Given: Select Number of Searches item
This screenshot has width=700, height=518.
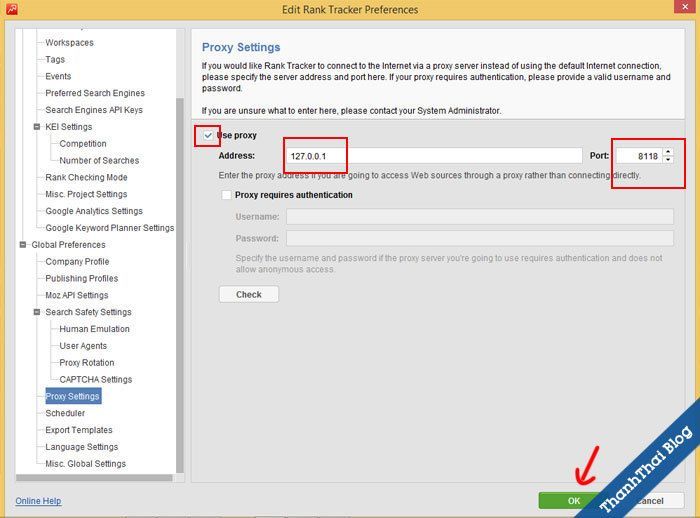Looking at the screenshot, I should 99,160.
